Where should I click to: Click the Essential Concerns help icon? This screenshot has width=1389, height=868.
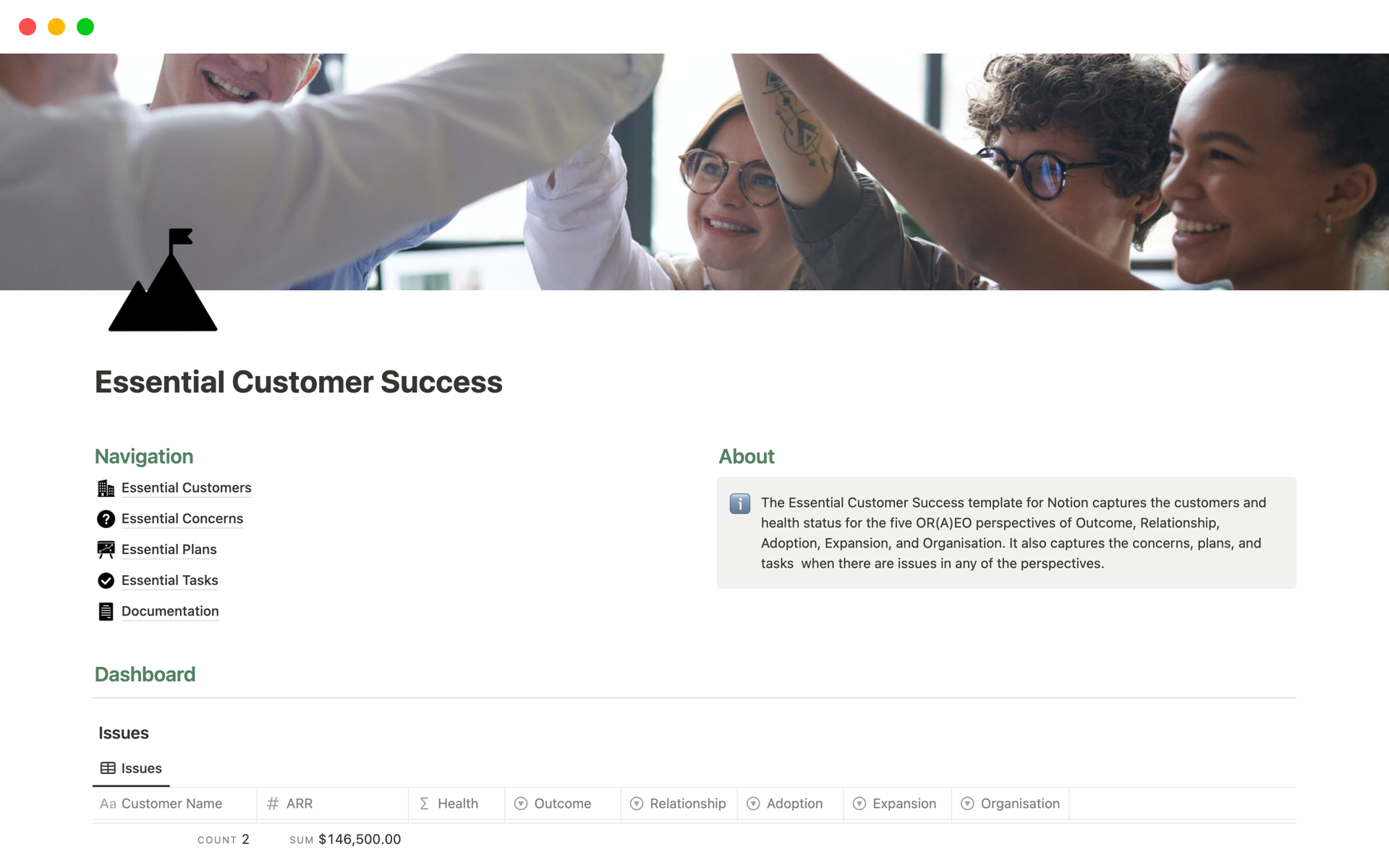pos(106,518)
